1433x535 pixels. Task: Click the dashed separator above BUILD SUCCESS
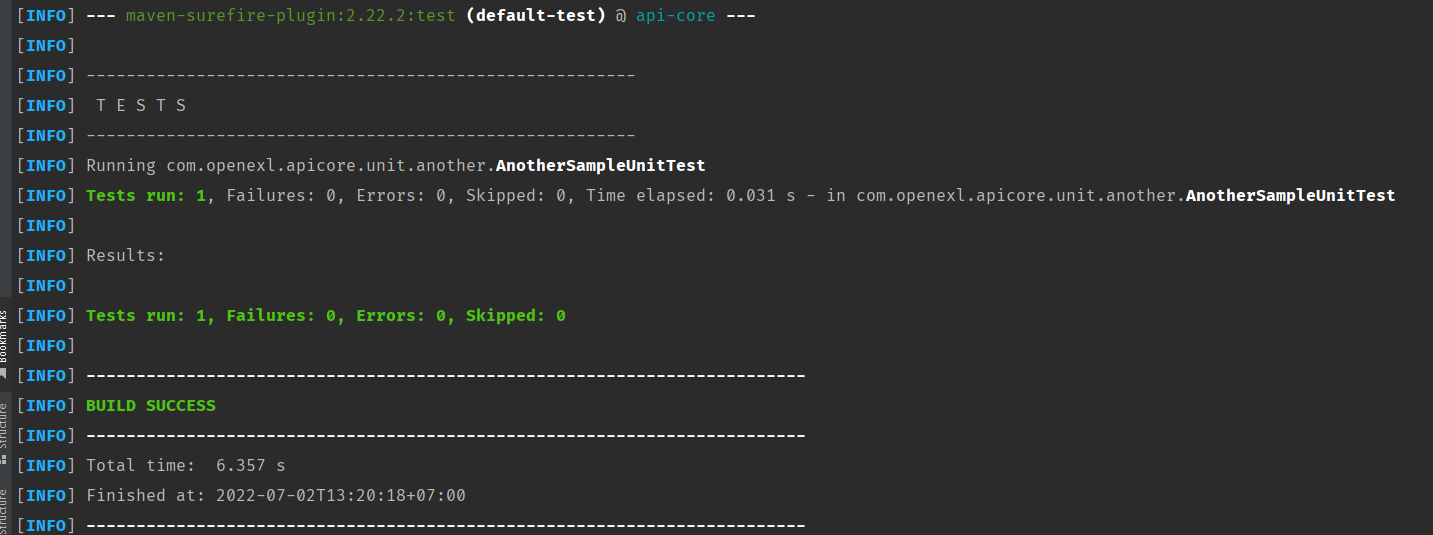click(x=446, y=376)
